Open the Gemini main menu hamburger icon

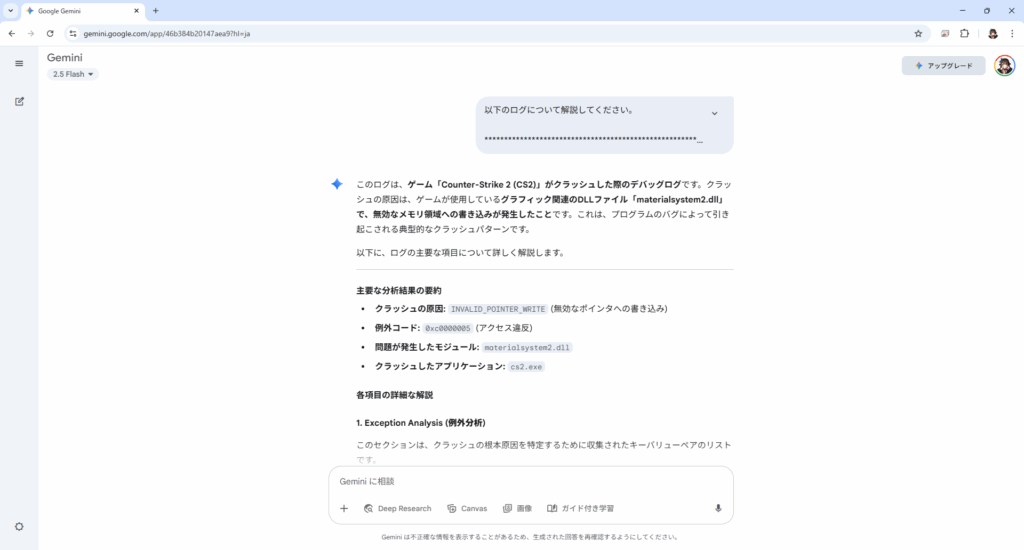pos(19,63)
